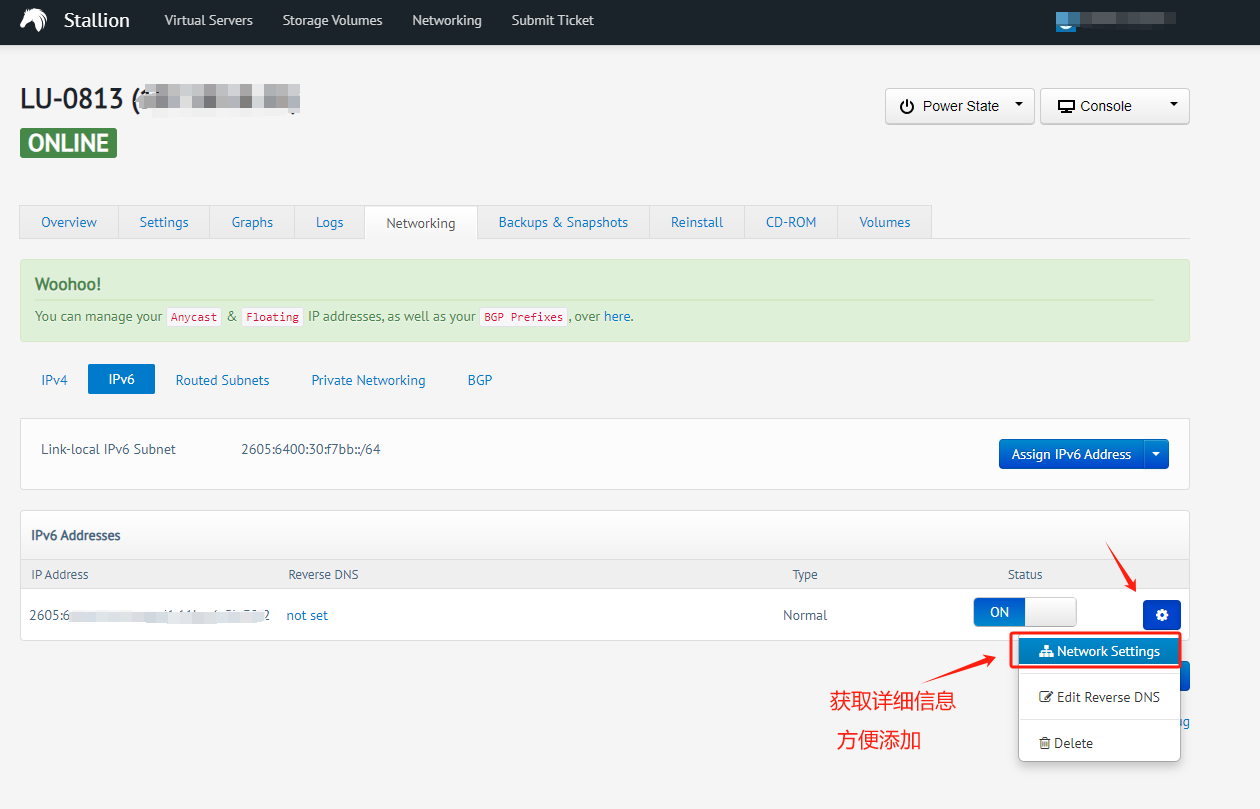
Task: Open the user account avatar menu
Action: [x=1066, y=21]
